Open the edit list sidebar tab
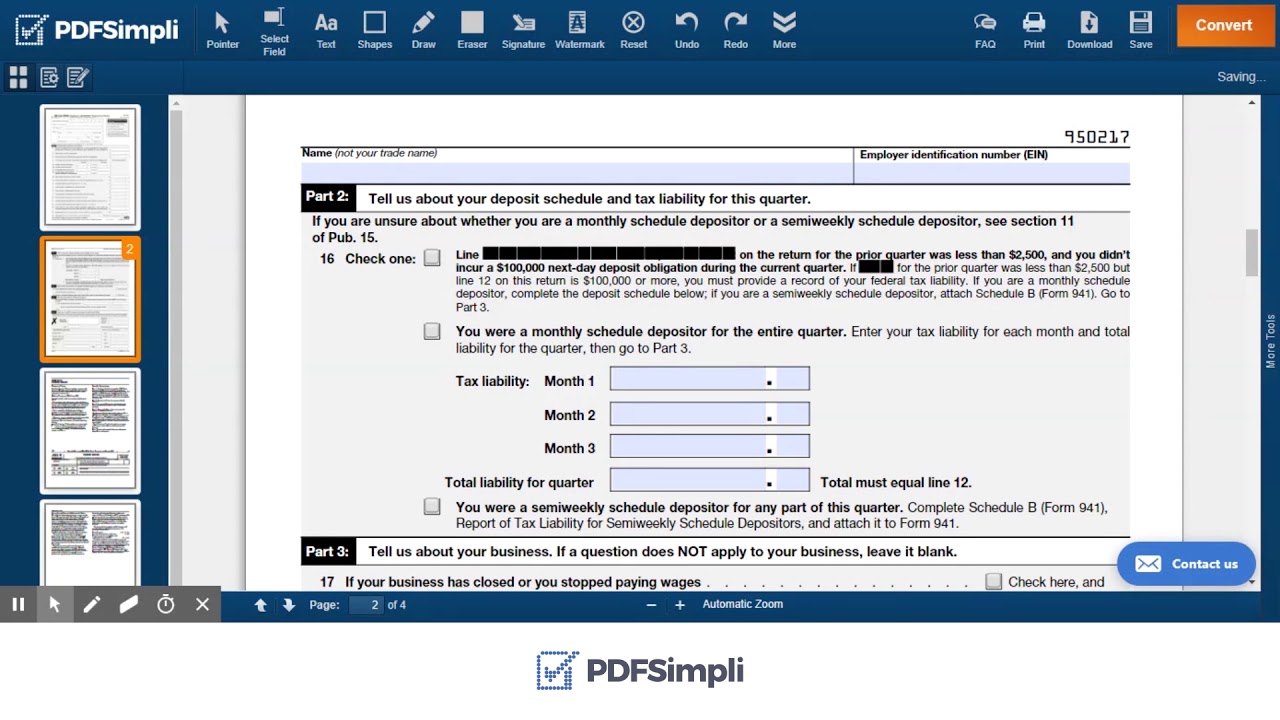This screenshot has height=720, width=1280. click(78, 77)
